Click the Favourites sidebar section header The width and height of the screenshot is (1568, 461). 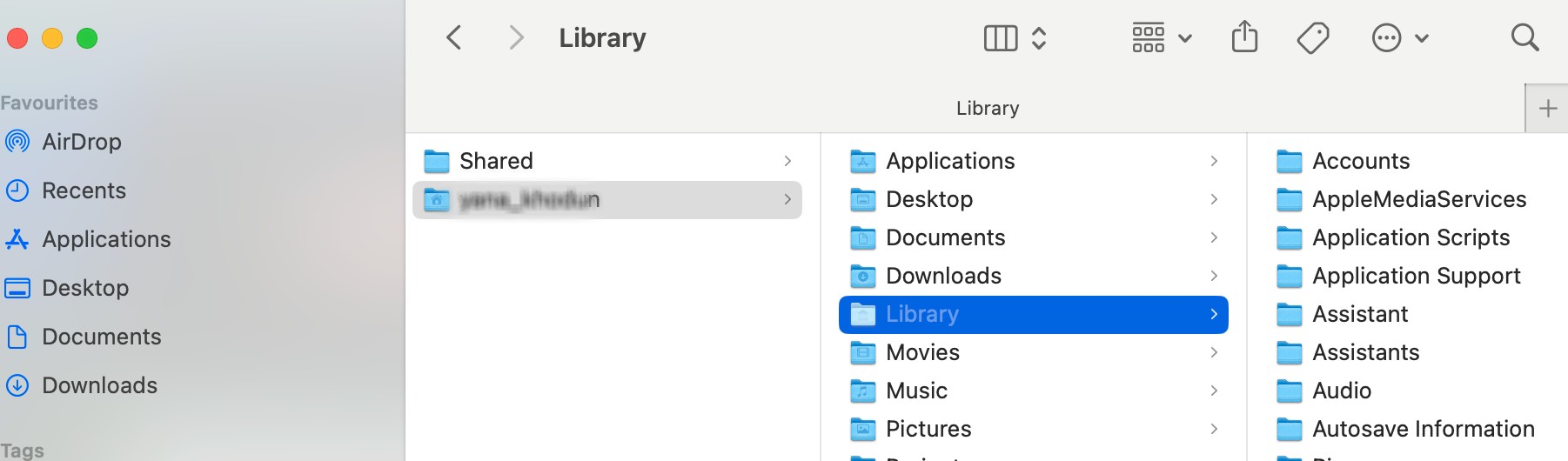49,103
